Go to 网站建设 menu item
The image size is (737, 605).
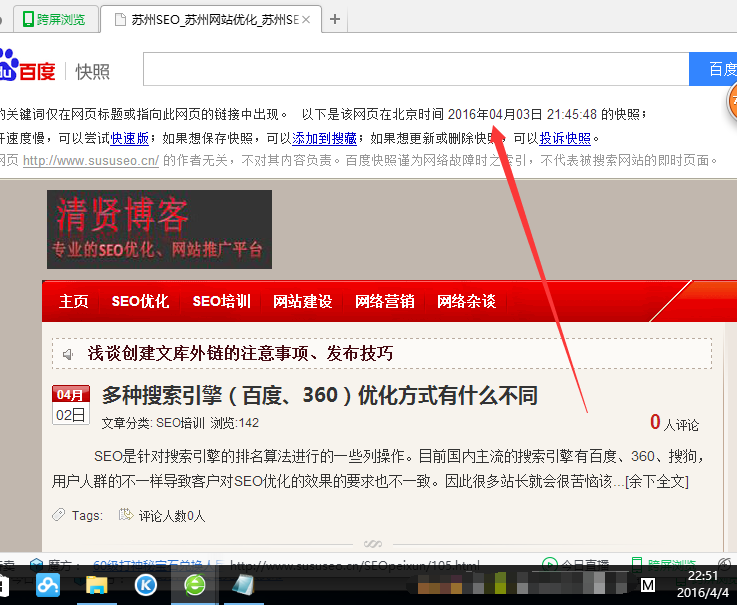pyautogui.click(x=302, y=301)
